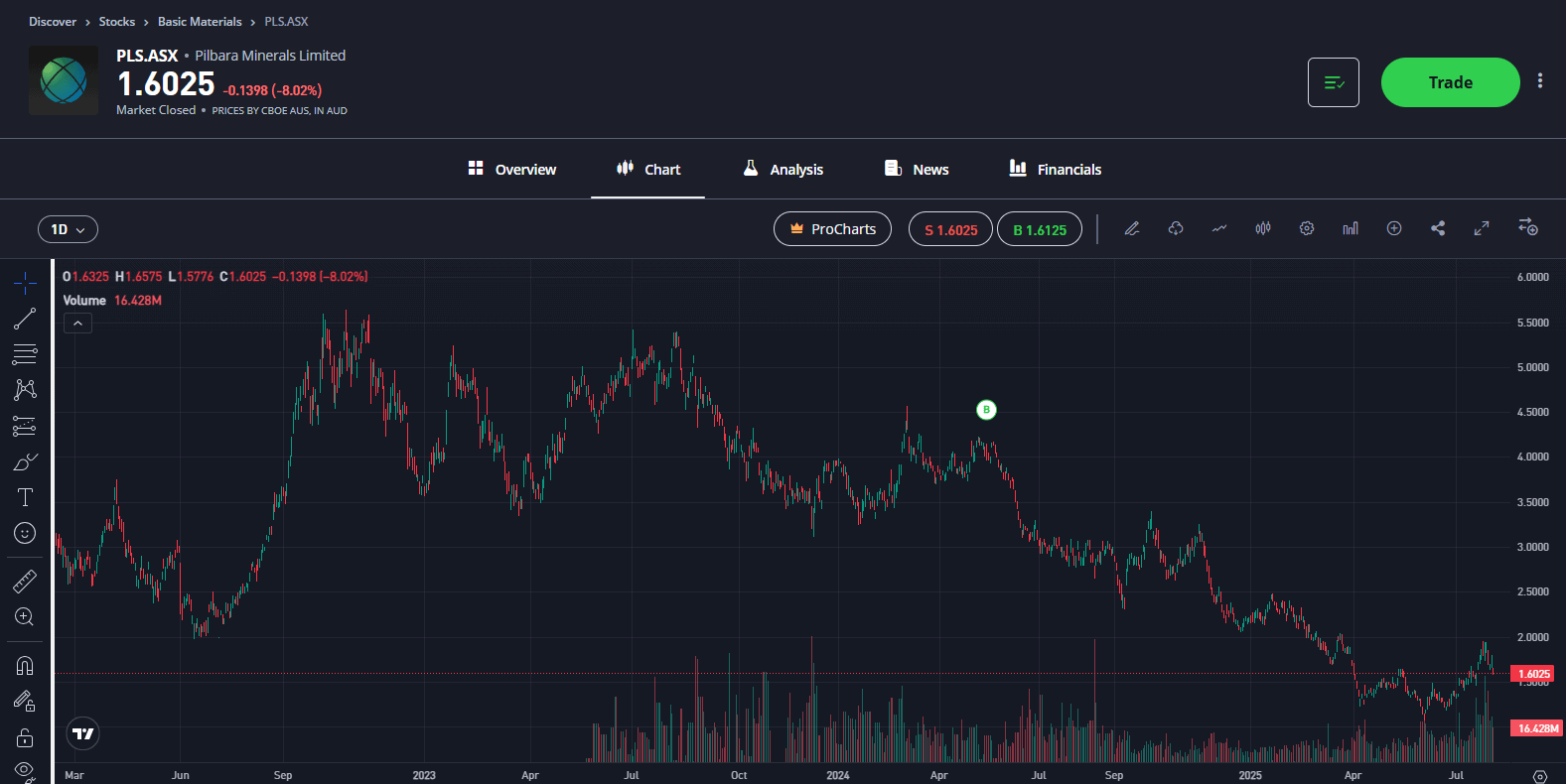The width and height of the screenshot is (1566, 784).
Task: Expand chart to fullscreen
Action: 1482,228
